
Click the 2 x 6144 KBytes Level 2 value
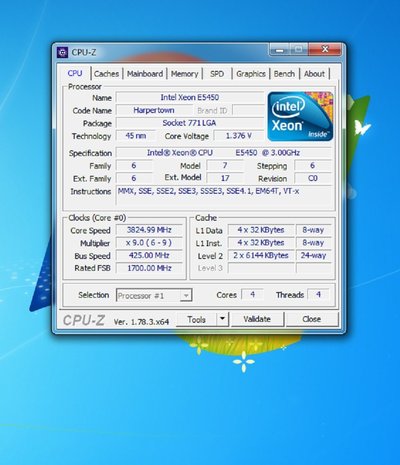(261, 256)
